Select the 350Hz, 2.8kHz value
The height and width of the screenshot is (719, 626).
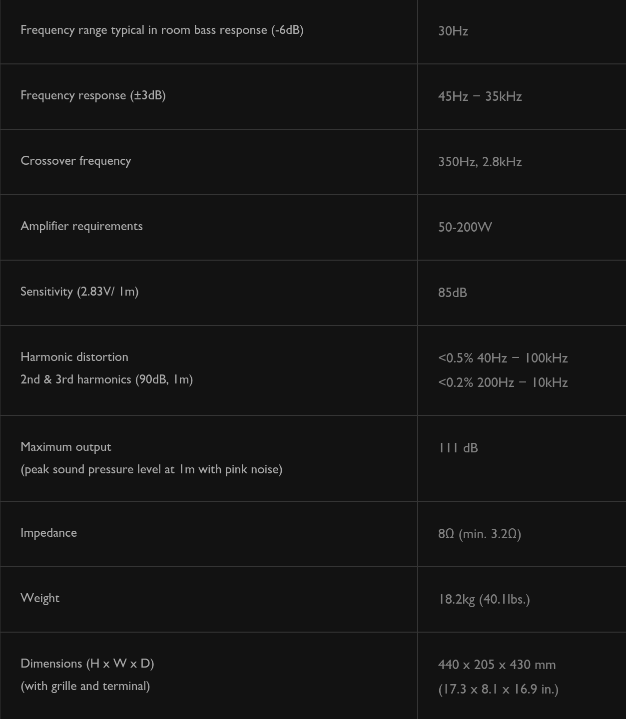click(480, 161)
